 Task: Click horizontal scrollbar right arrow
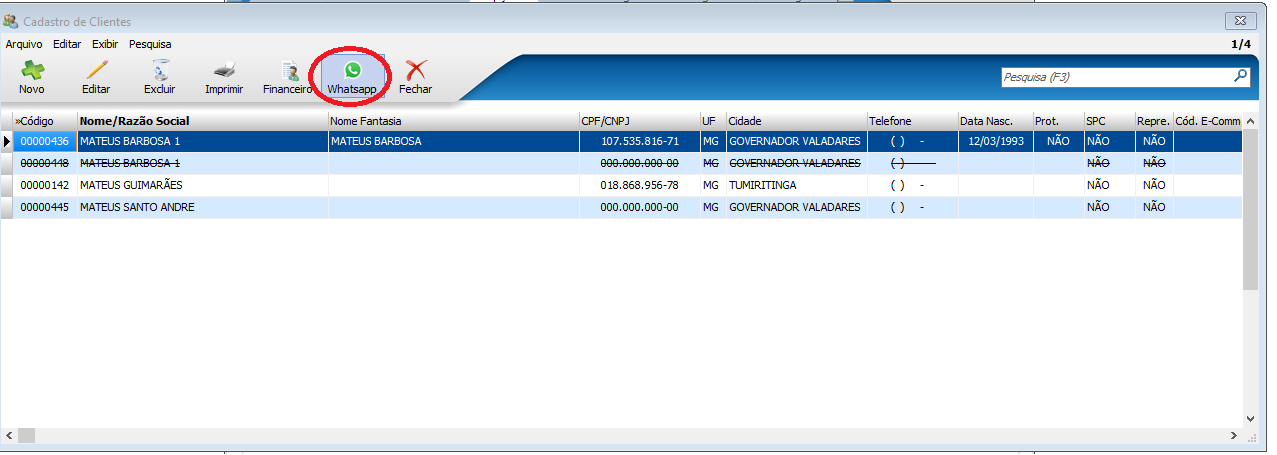(x=1235, y=436)
